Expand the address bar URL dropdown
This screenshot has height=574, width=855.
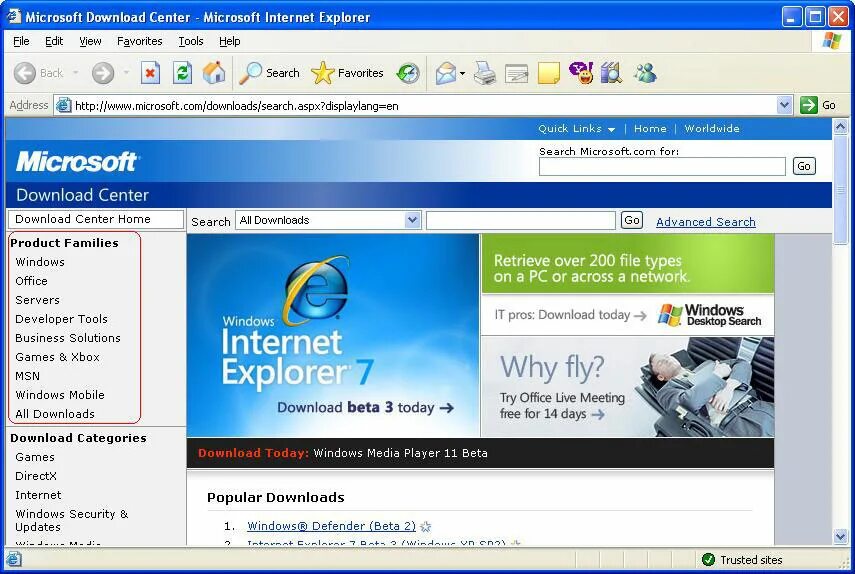[784, 105]
